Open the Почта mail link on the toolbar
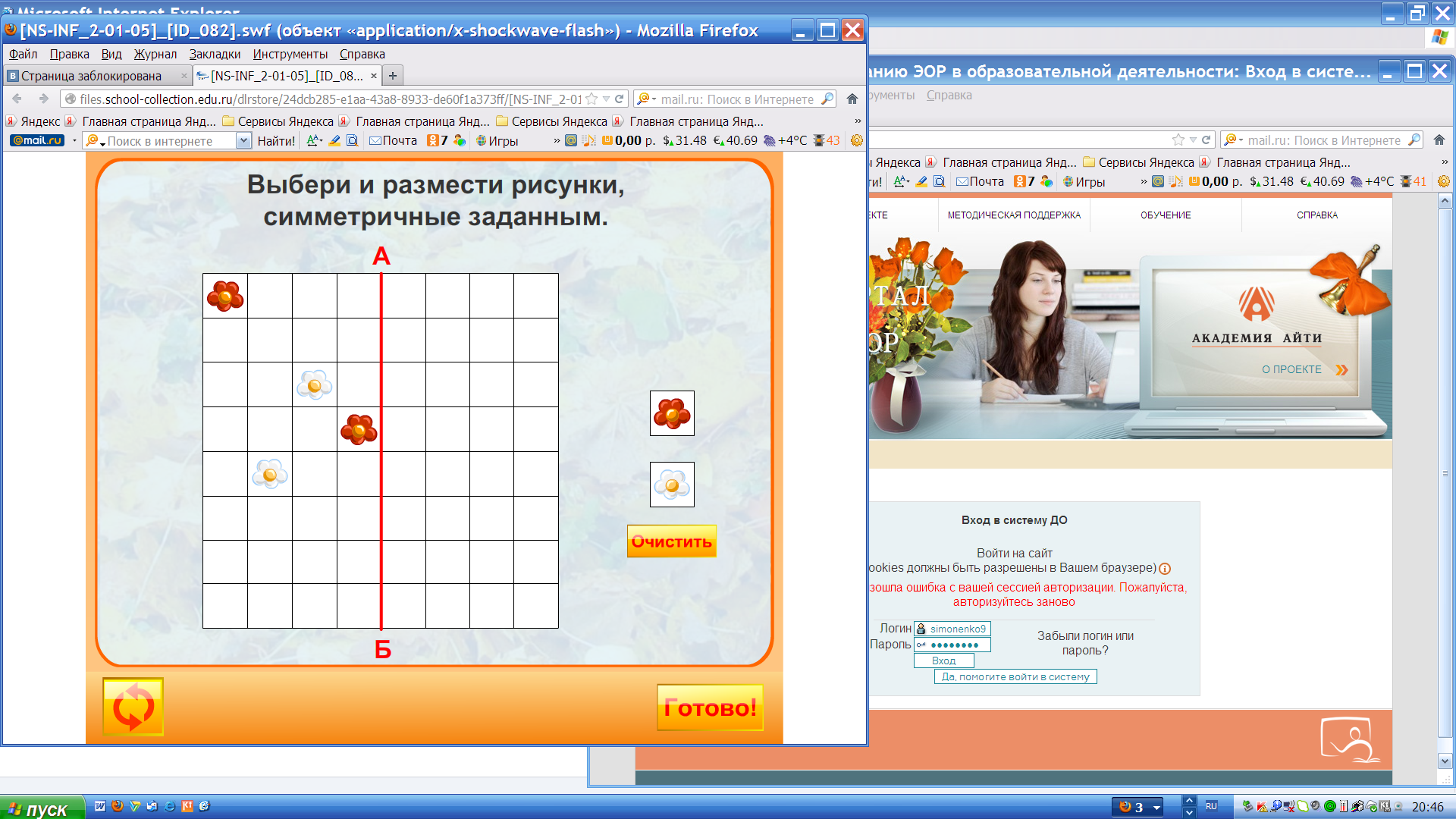 click(393, 140)
